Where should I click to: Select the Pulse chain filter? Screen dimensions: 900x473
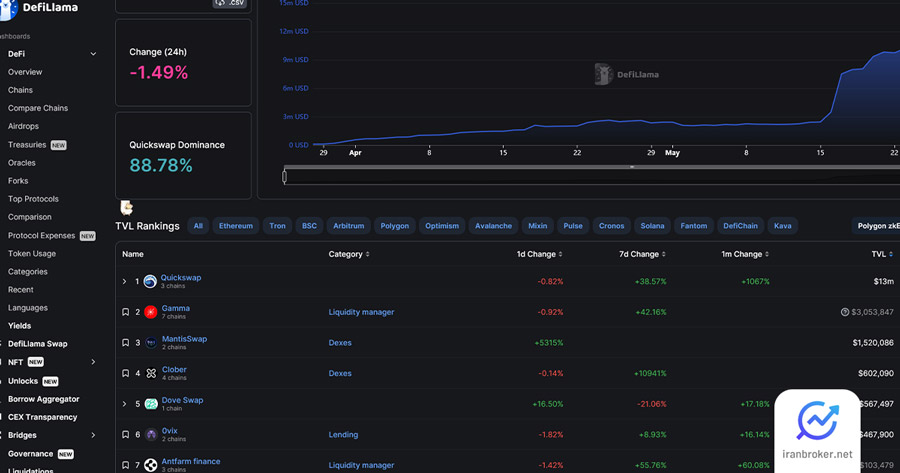coord(572,226)
